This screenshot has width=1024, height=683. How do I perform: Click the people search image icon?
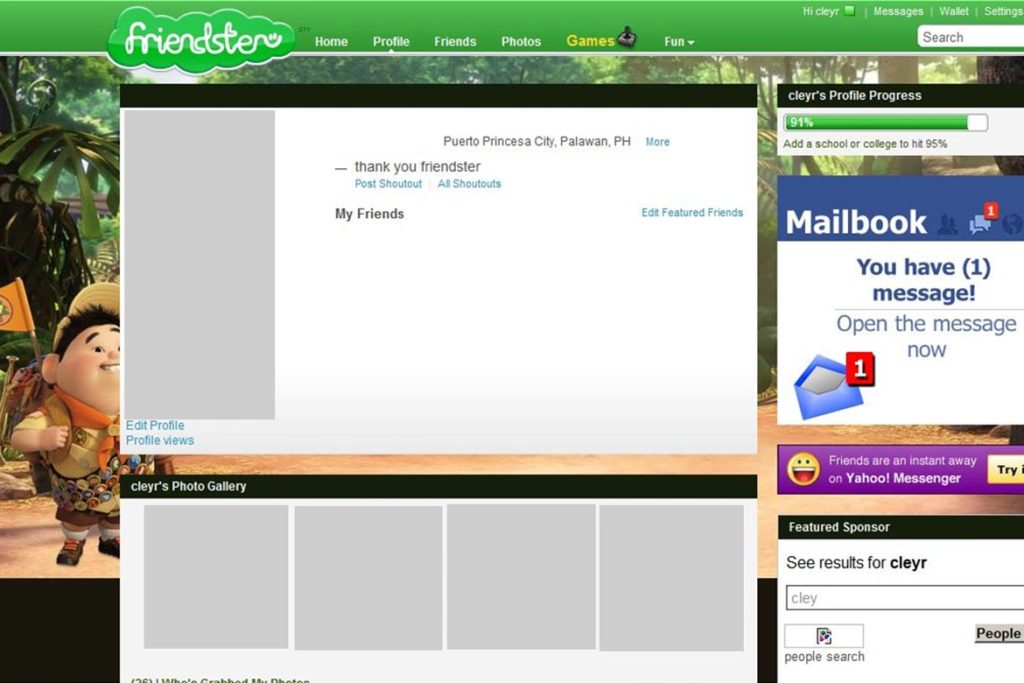[x=824, y=635]
